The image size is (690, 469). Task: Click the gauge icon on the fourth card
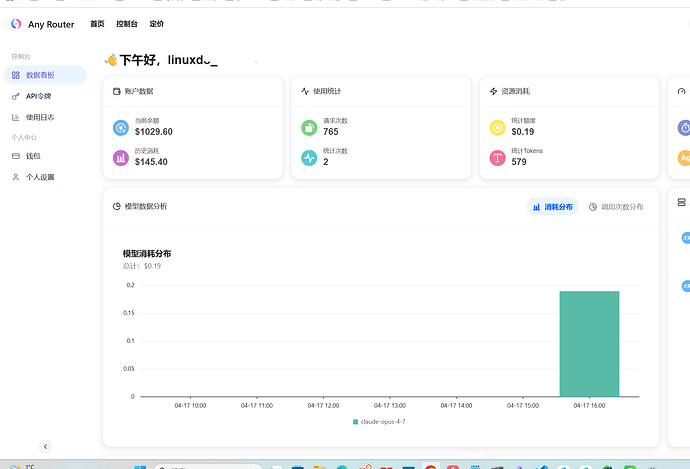682,91
